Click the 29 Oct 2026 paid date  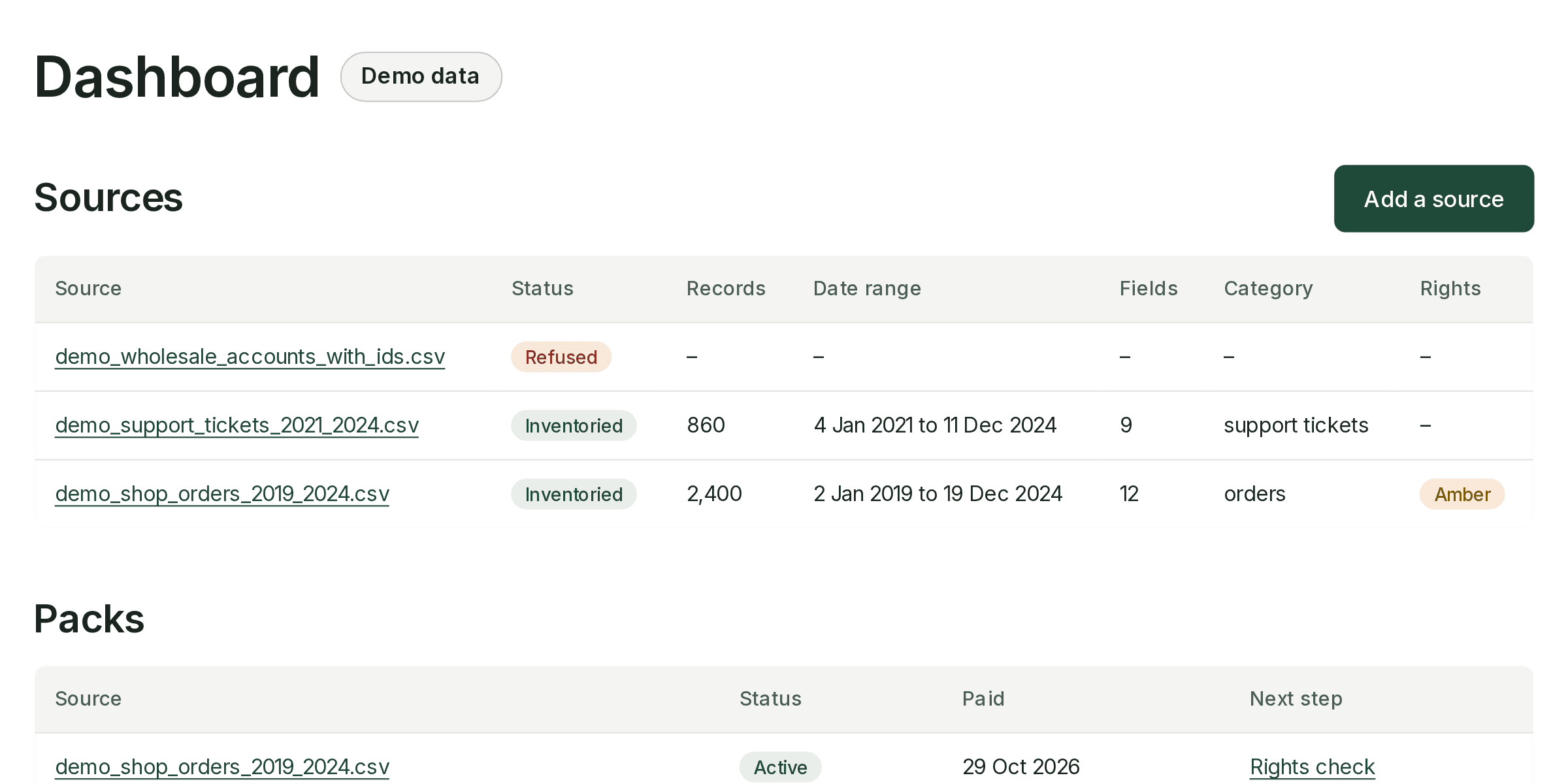[1021, 767]
